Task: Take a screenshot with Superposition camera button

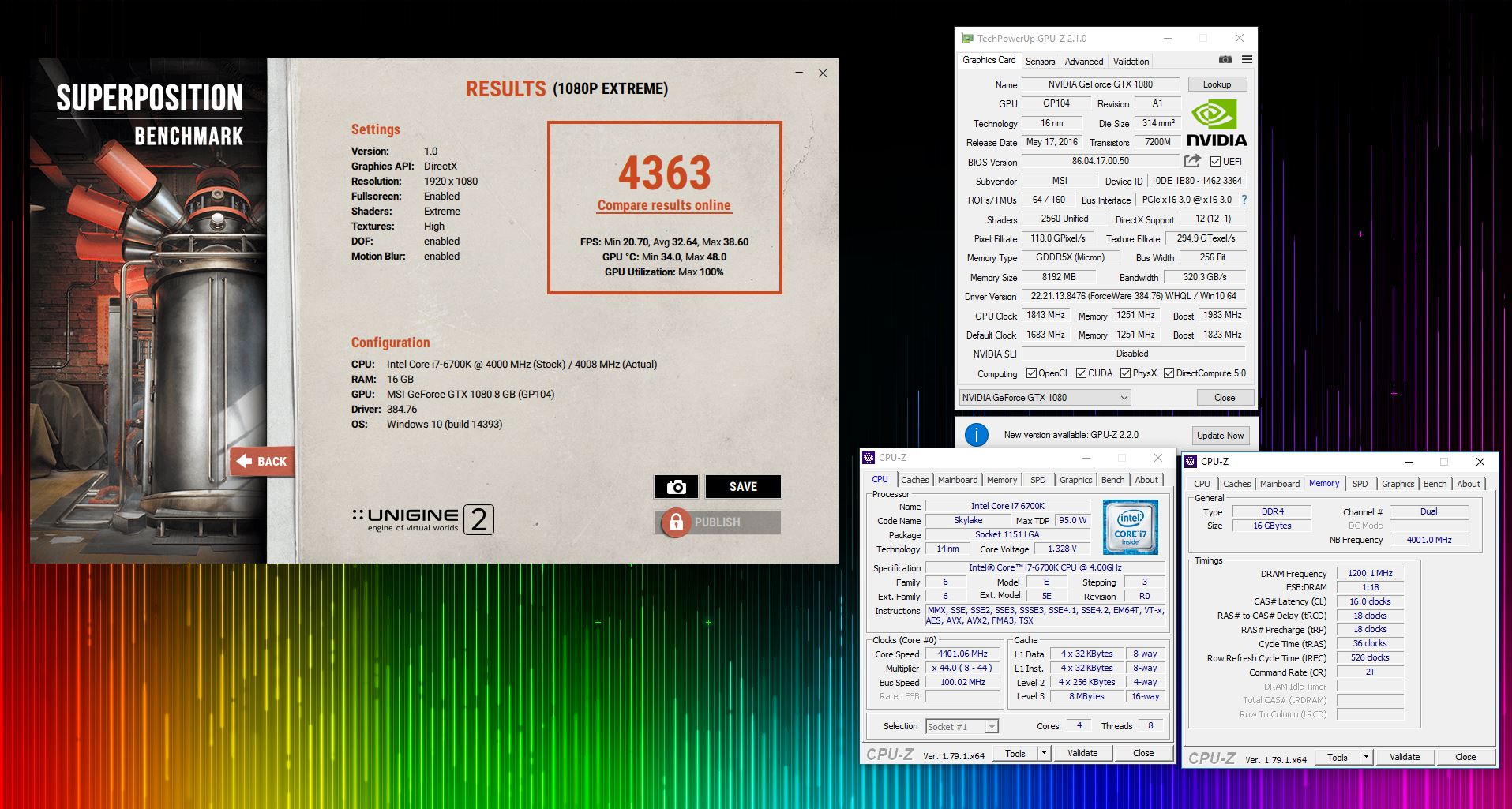Action: pos(676,487)
